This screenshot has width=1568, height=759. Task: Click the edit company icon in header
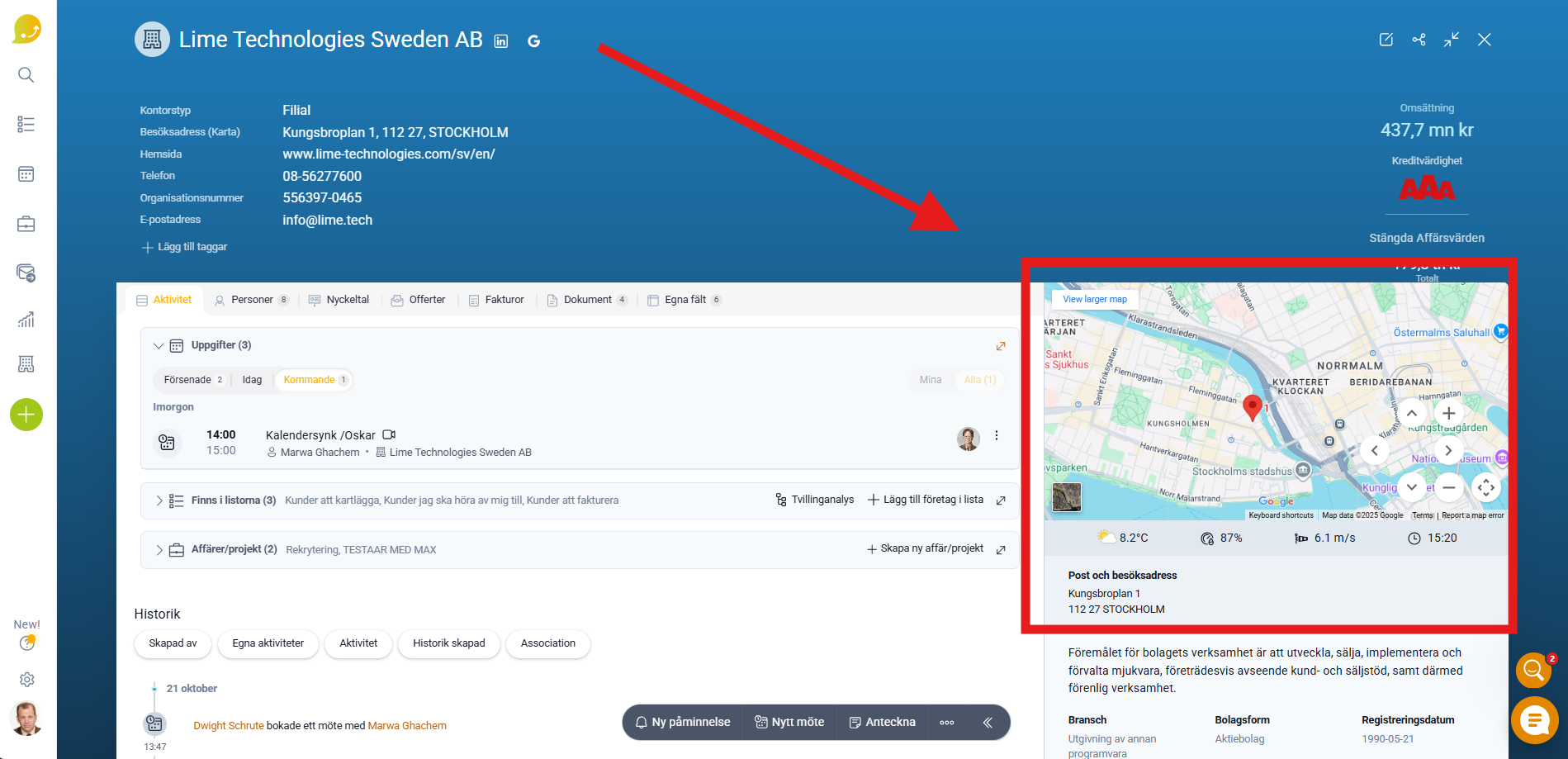coord(1386,40)
